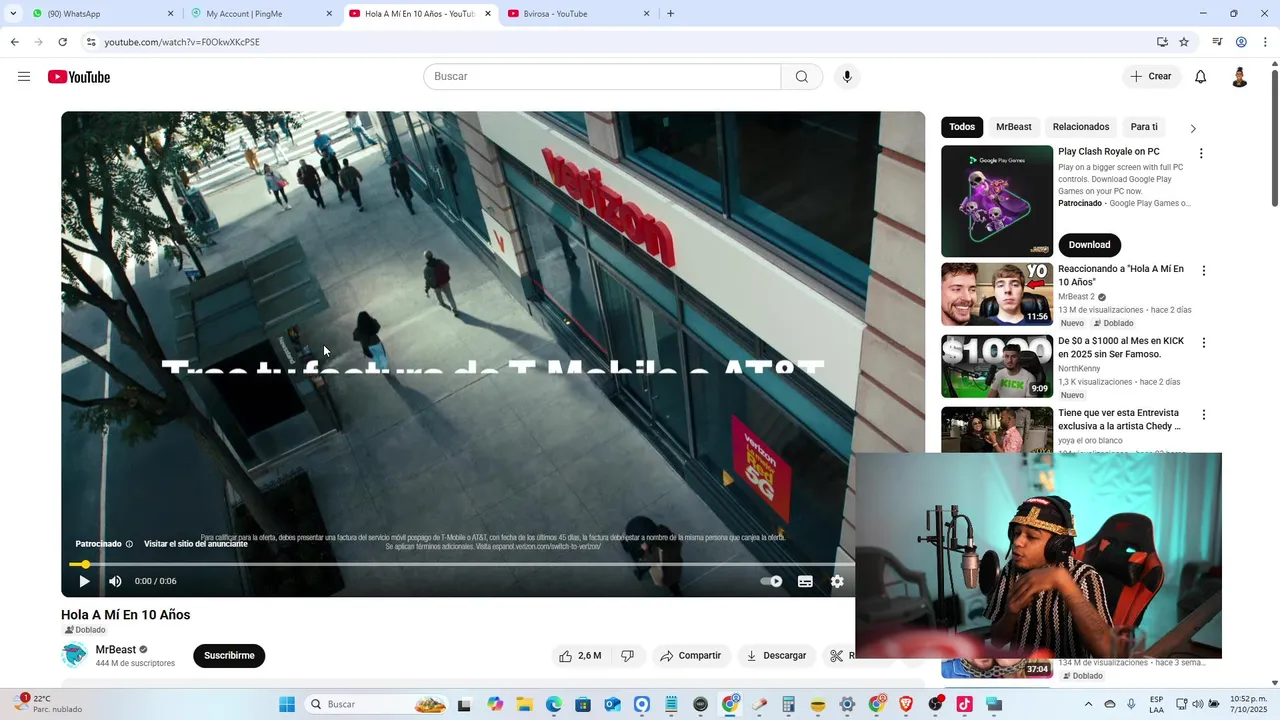Click the address bar URL
1280x720 pixels.
182,42
